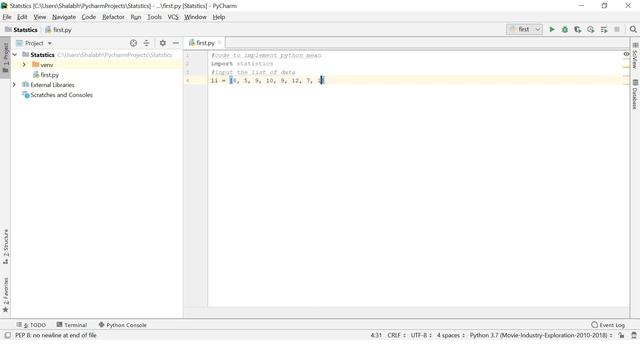The image size is (640, 360).
Task: Open Project panel settings gear
Action: coord(163,43)
